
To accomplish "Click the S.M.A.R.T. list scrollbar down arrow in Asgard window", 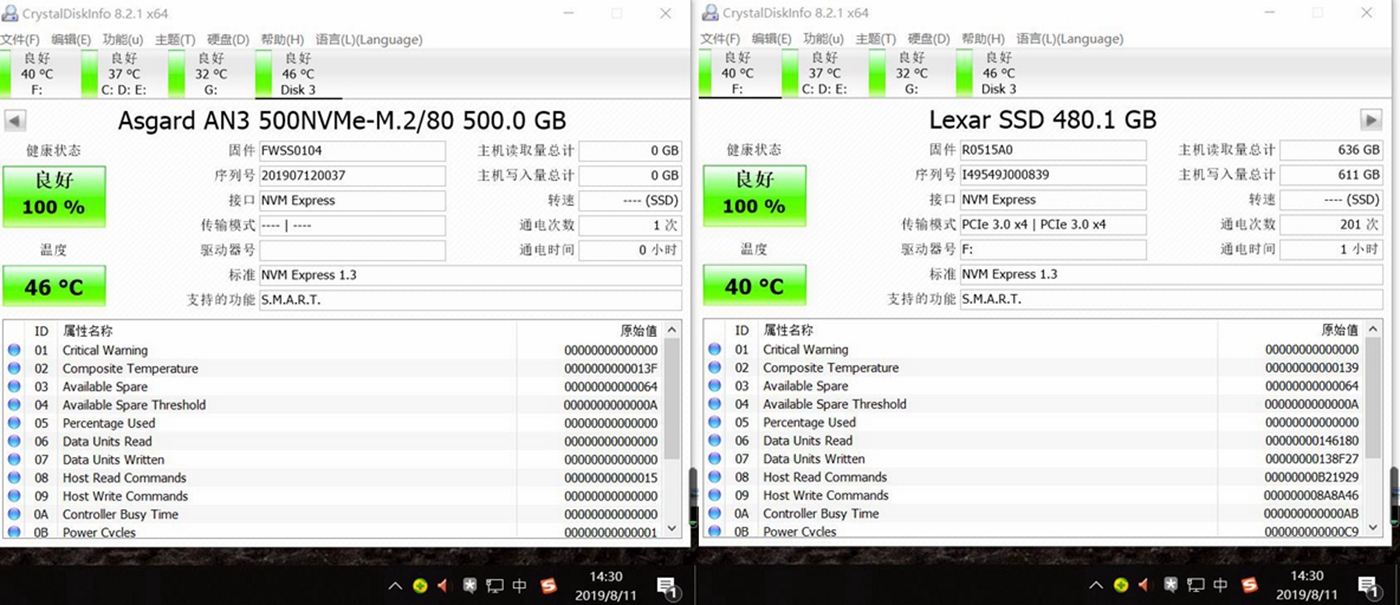I will (672, 528).
